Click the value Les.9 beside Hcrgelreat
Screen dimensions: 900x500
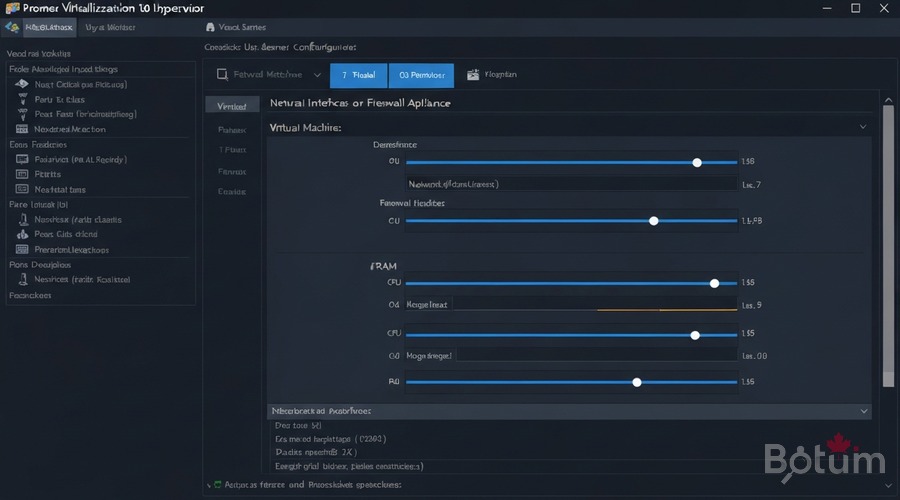click(751, 305)
